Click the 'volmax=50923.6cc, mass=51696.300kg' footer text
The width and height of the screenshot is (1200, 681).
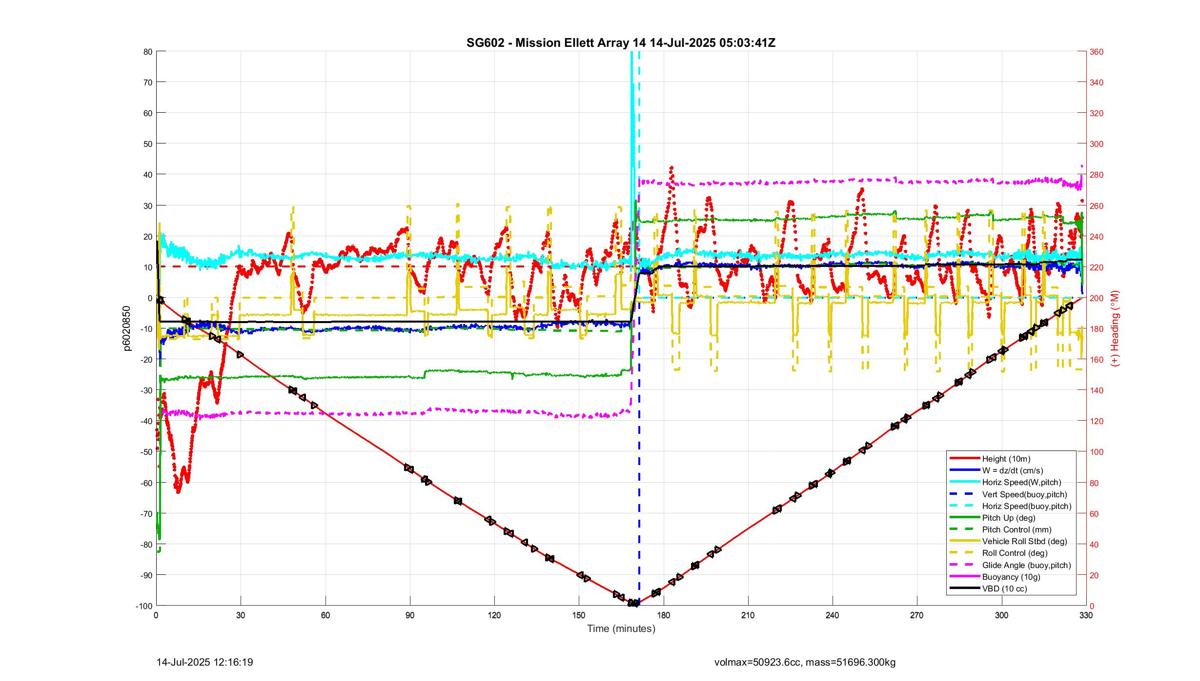[x=805, y=662]
